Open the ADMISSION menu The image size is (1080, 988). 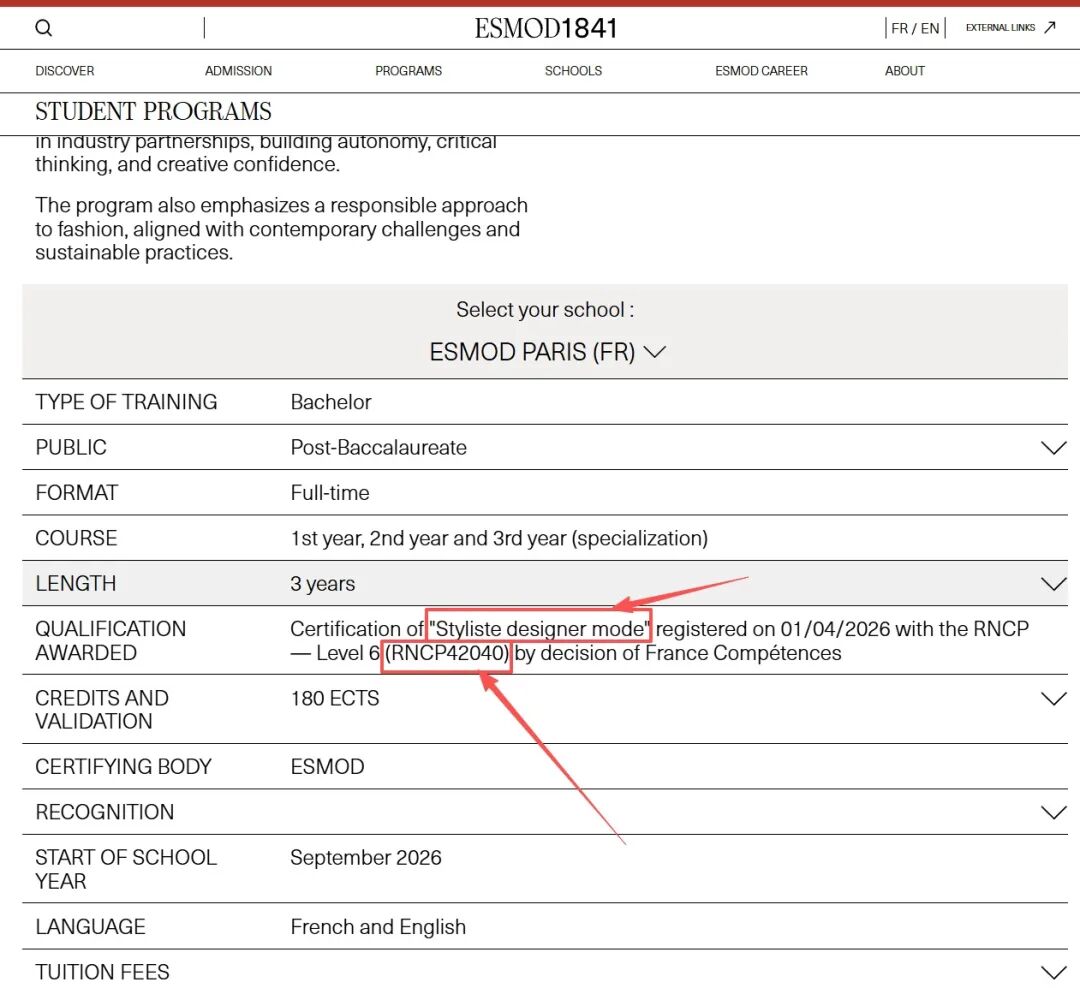pos(238,71)
